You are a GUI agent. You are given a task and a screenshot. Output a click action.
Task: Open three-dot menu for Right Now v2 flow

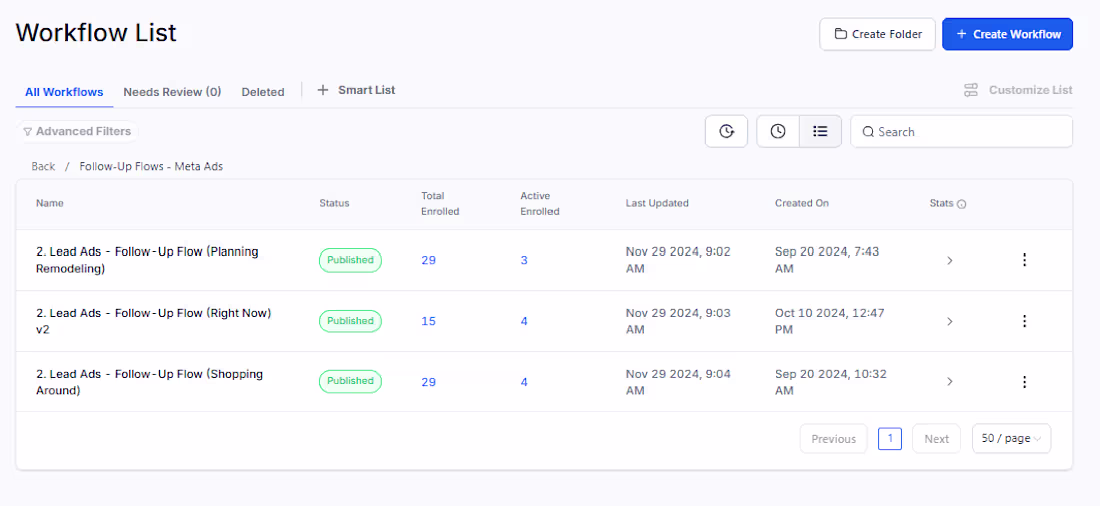pyautogui.click(x=1024, y=321)
